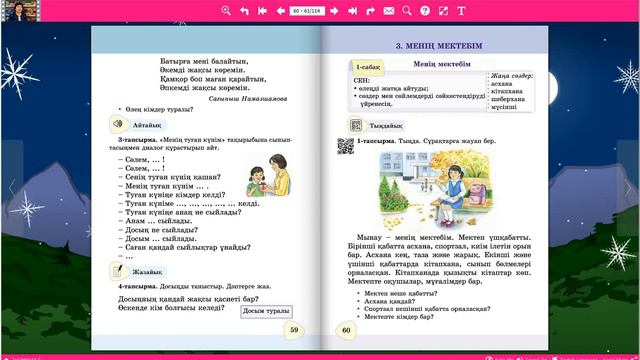
Task: Click the word 'шеберхана' in Жаңа сөздер
Action: [x=508, y=99]
